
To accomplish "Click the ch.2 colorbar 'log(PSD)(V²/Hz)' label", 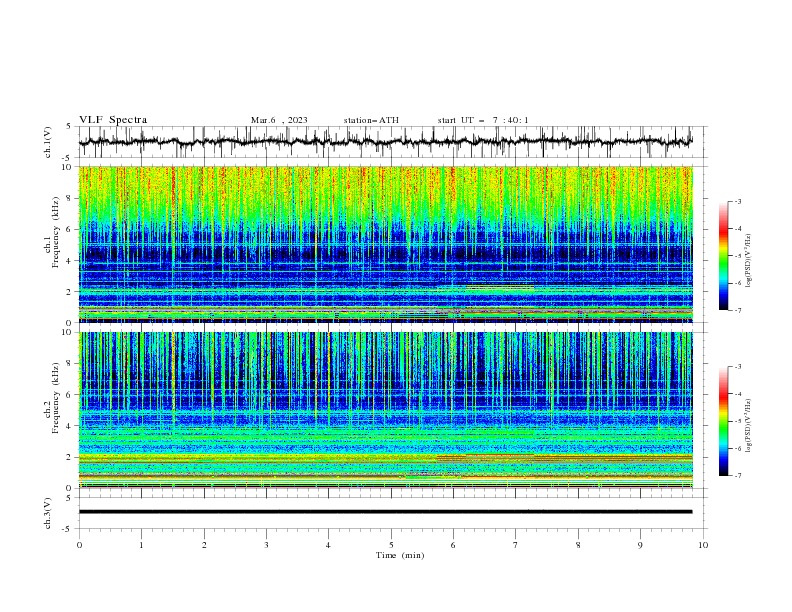I will (x=749, y=426).
